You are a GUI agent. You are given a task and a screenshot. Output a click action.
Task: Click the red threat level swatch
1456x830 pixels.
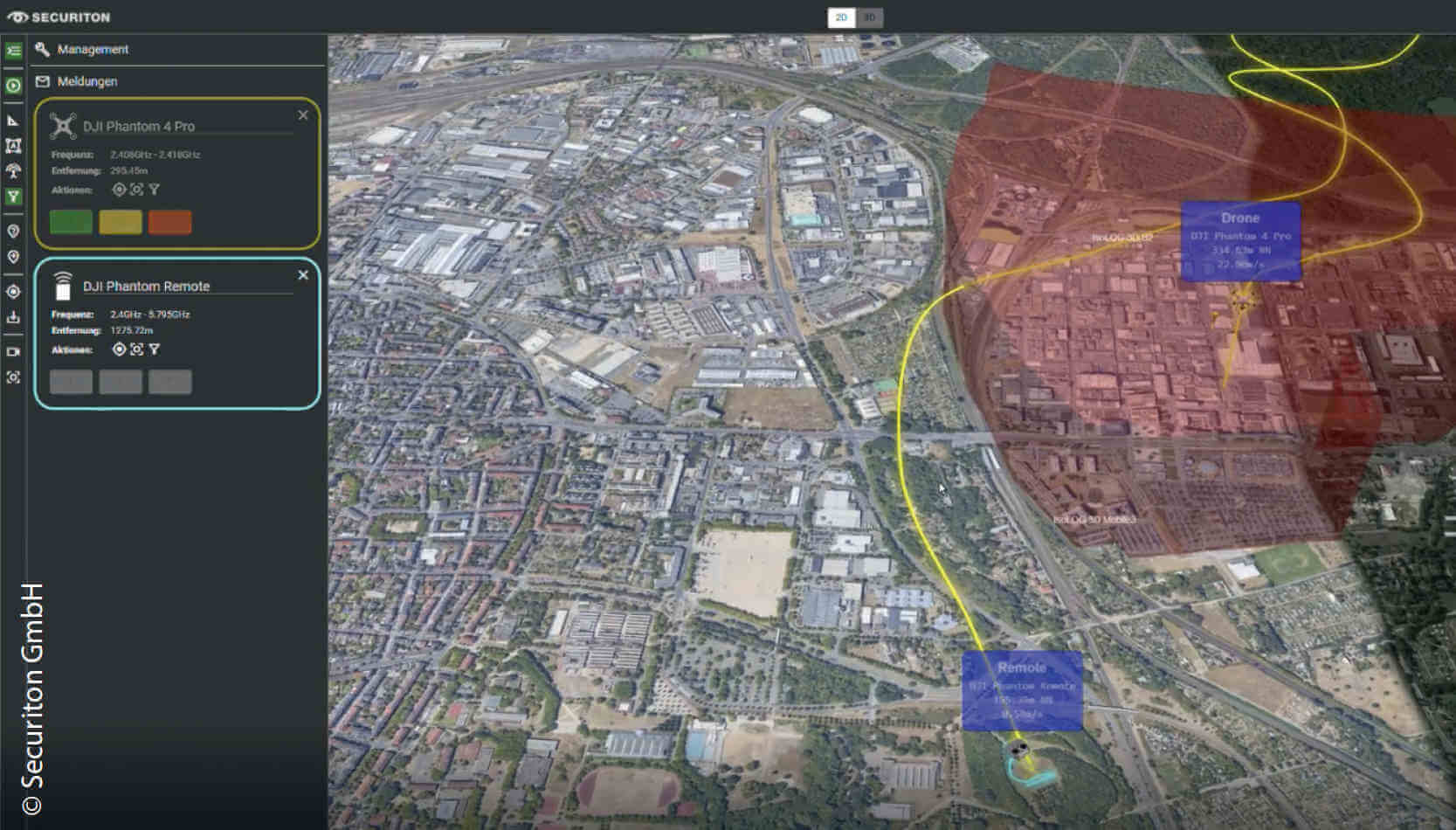(169, 222)
